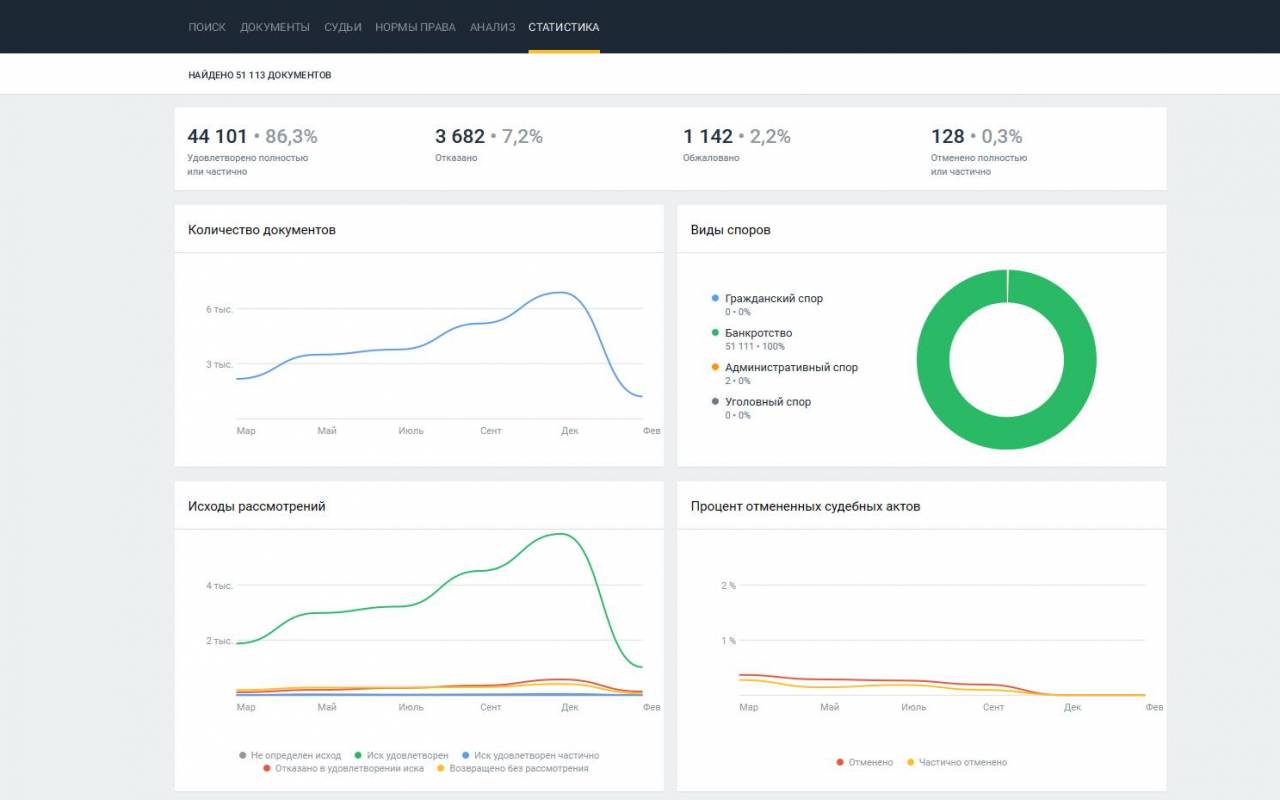
Task: Switch to the ДОКУМЕНТЫ tab
Action: pos(275,27)
